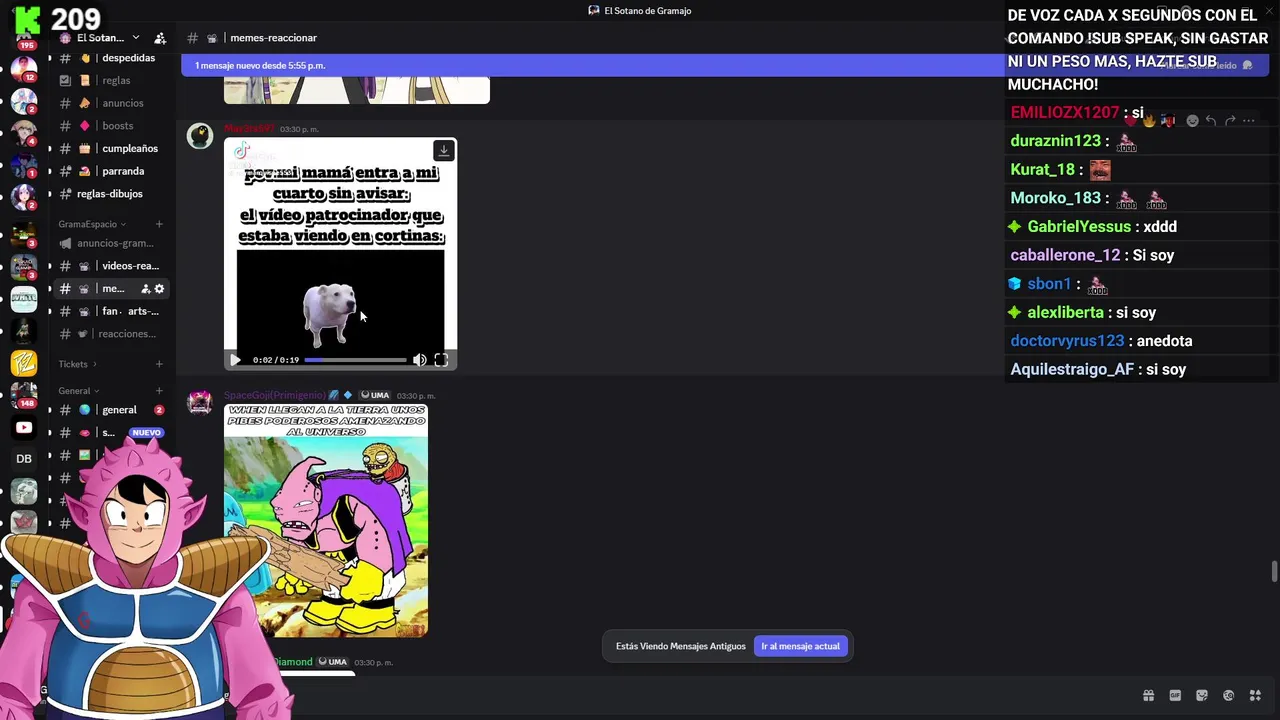Open the fan arts channel
1280x720 pixels.
pyautogui.click(x=110, y=311)
